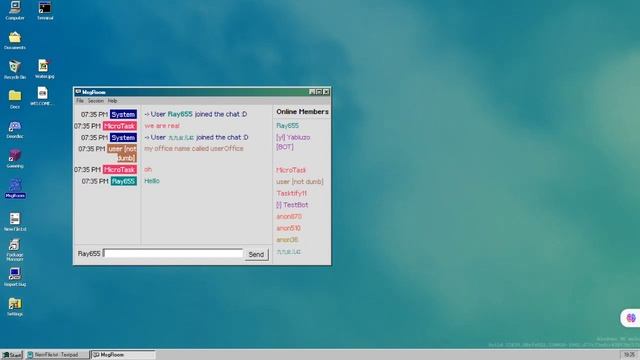This screenshot has width=640, height=360.
Task: Click the "oh" message from MicroTask
Action: point(148,169)
